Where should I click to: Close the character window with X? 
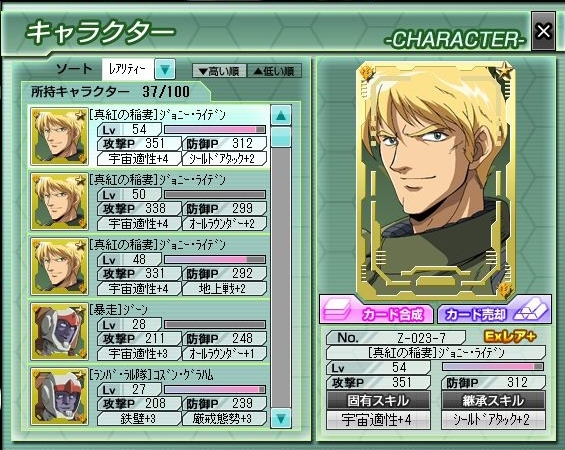(543, 31)
